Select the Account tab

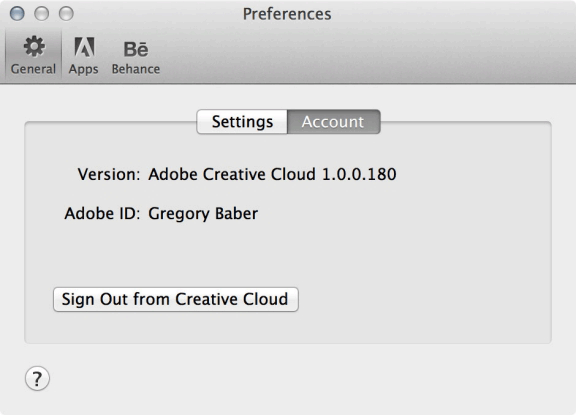click(x=333, y=122)
